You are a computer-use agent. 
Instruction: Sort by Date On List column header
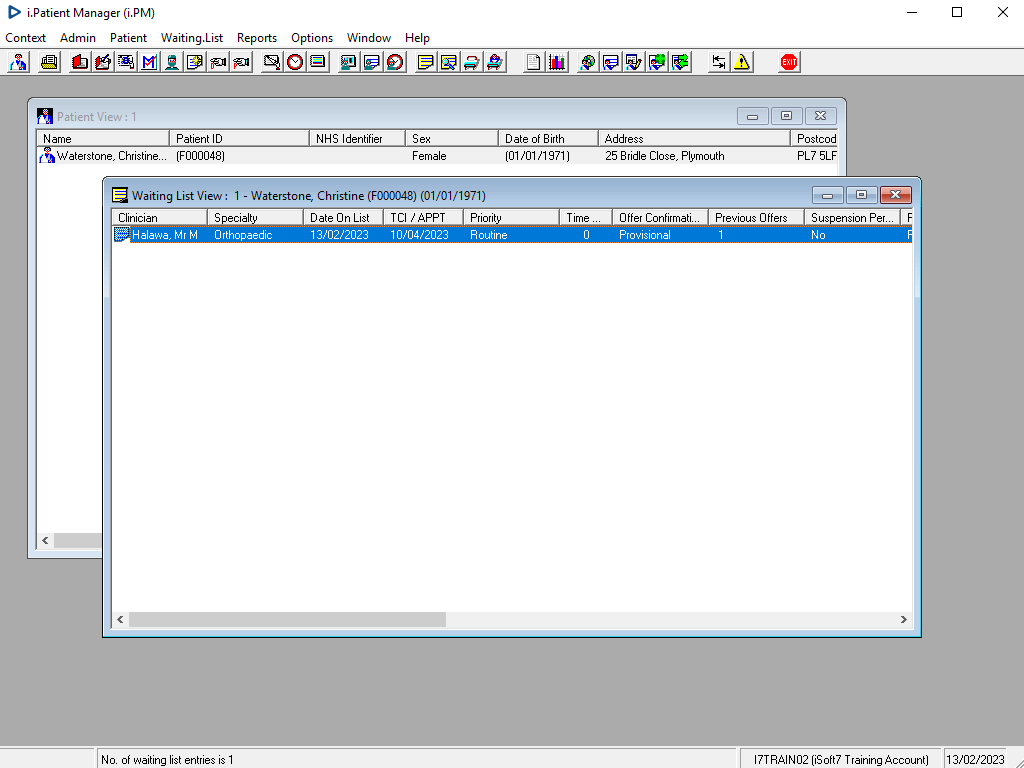[x=344, y=217]
